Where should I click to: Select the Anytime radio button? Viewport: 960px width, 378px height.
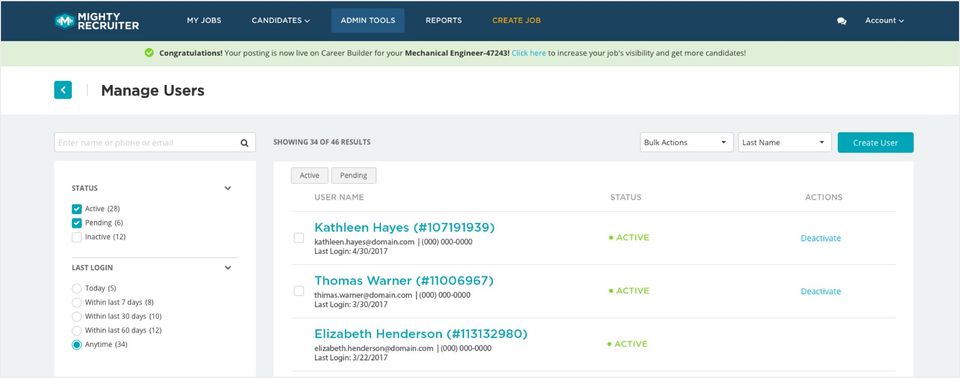(x=77, y=345)
